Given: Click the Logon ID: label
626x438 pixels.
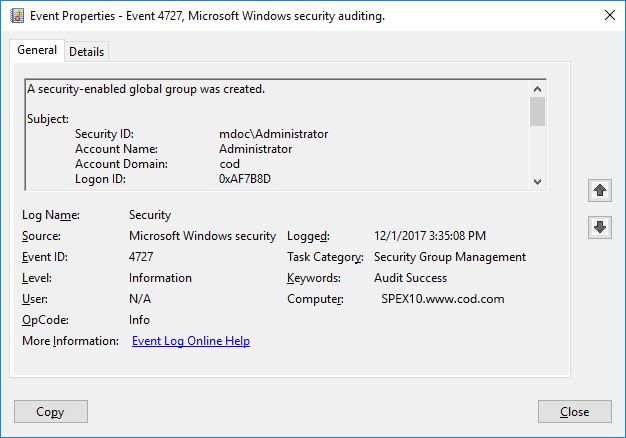Looking at the screenshot, I should (x=100, y=179).
